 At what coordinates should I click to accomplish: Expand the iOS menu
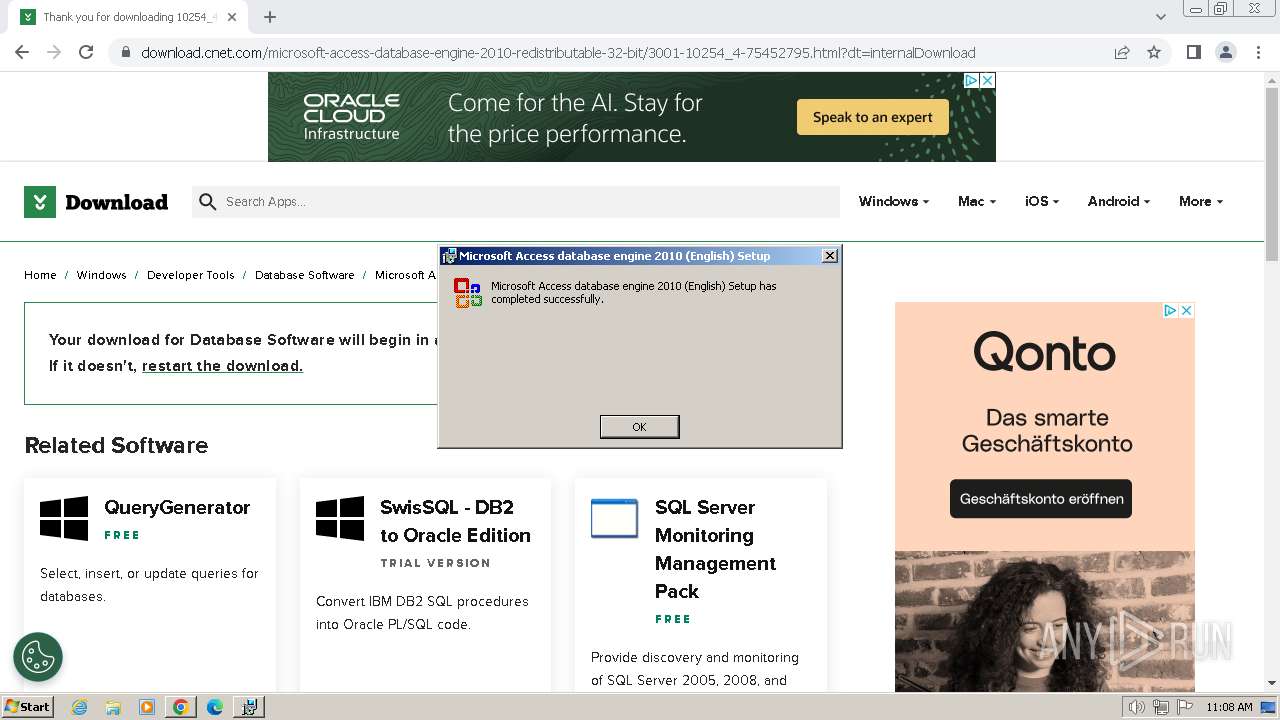tap(1041, 201)
